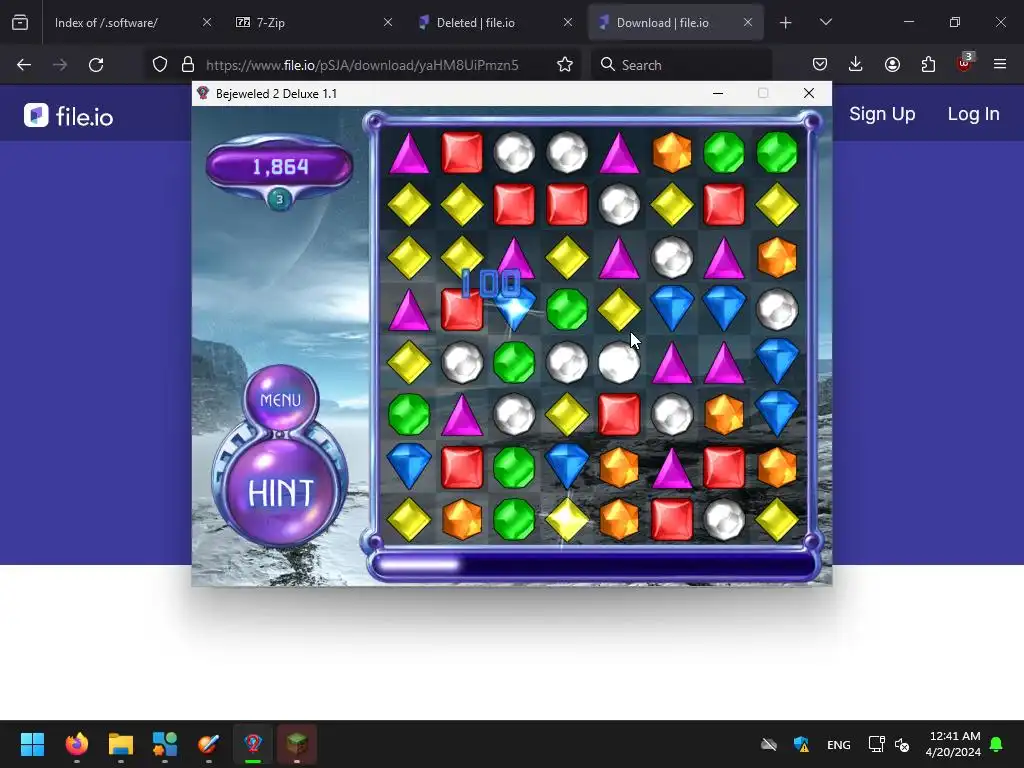1024x768 pixels.
Task: Open the Bejeweled taskbar icon
Action: [x=253, y=743]
